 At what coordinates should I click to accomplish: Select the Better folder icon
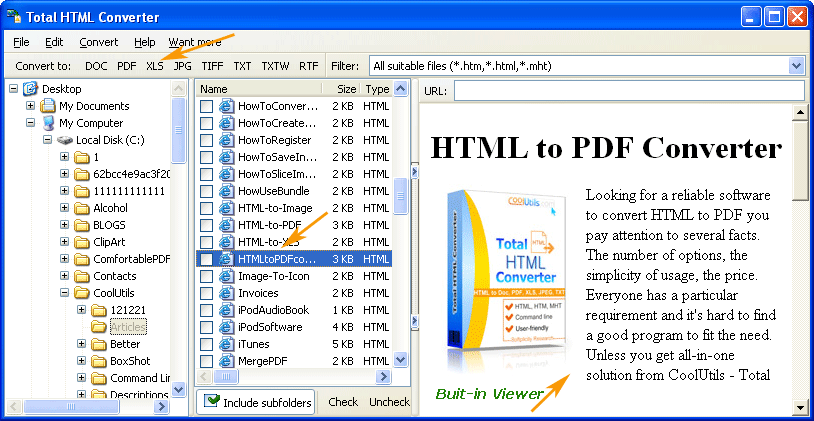99,344
